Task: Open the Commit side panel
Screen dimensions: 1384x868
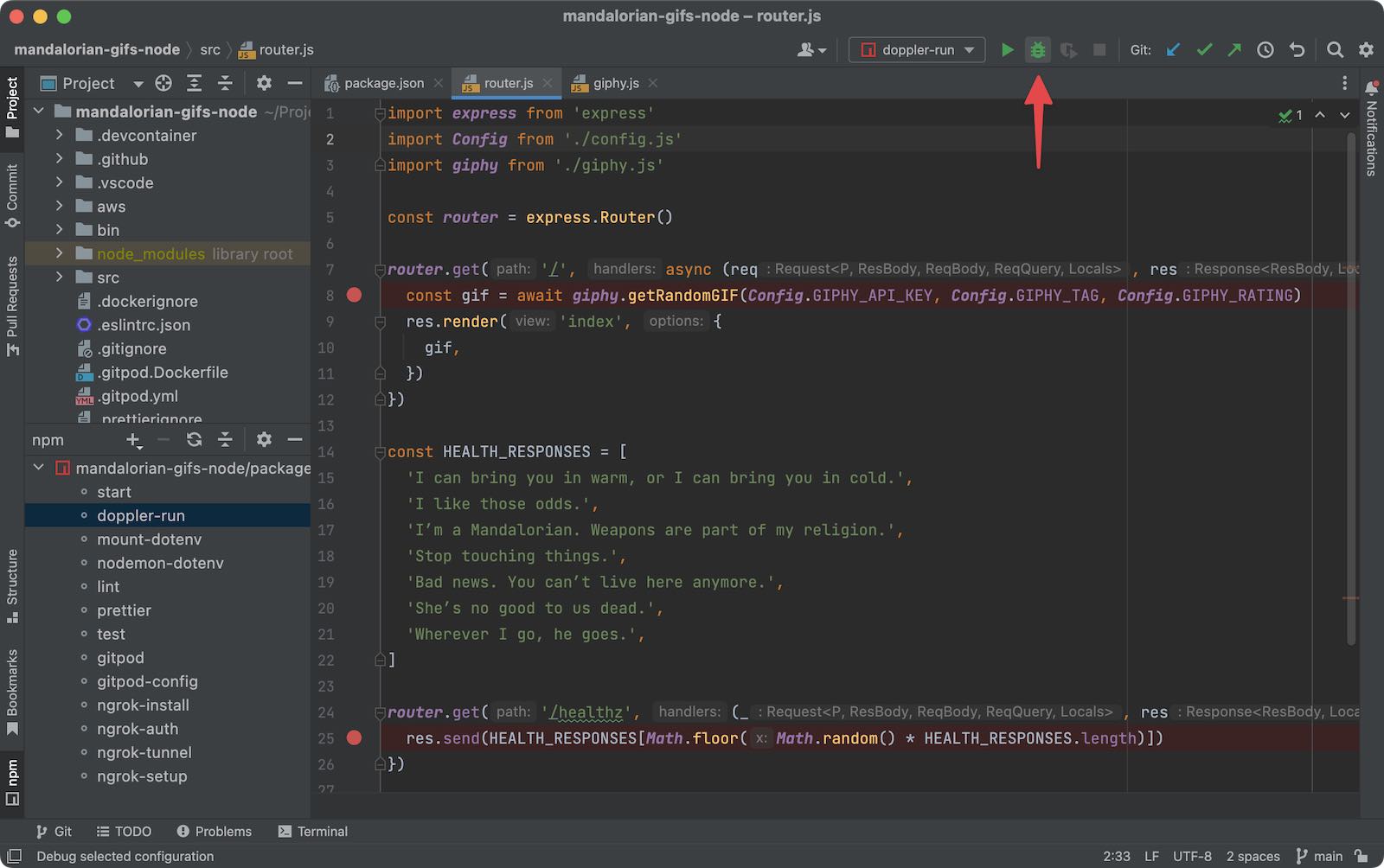Action: (12, 195)
